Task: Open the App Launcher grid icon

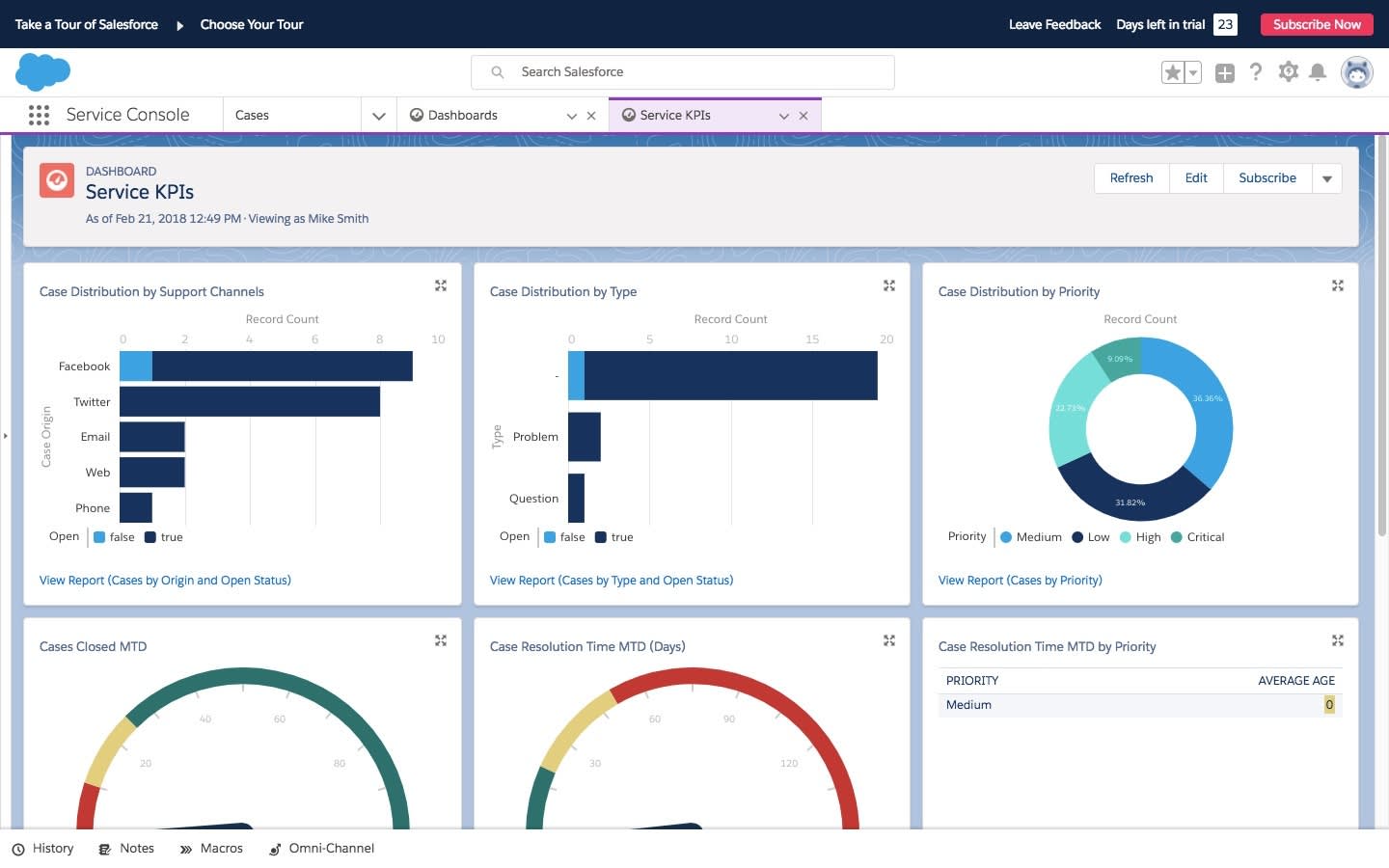Action: pos(39,115)
